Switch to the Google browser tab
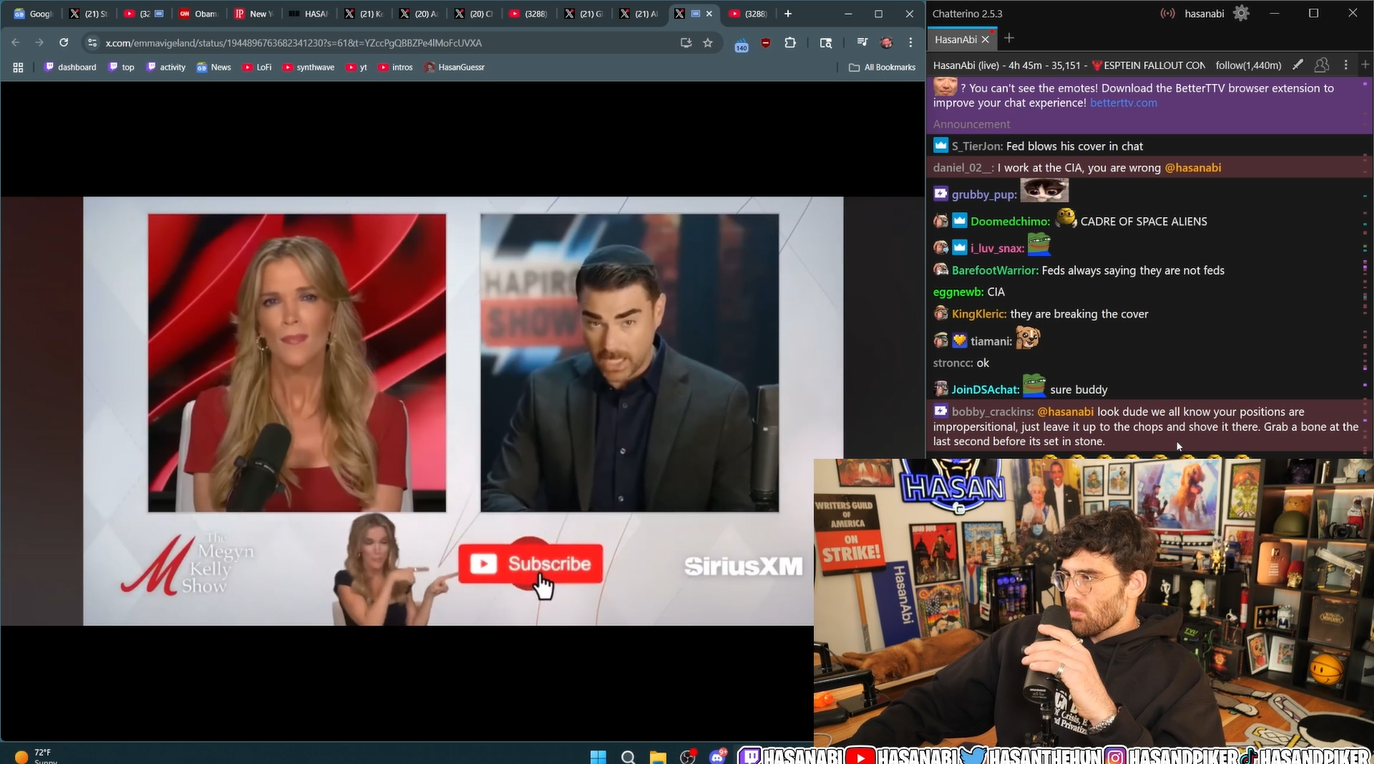Image resolution: width=1374 pixels, height=764 pixels. click(32, 14)
